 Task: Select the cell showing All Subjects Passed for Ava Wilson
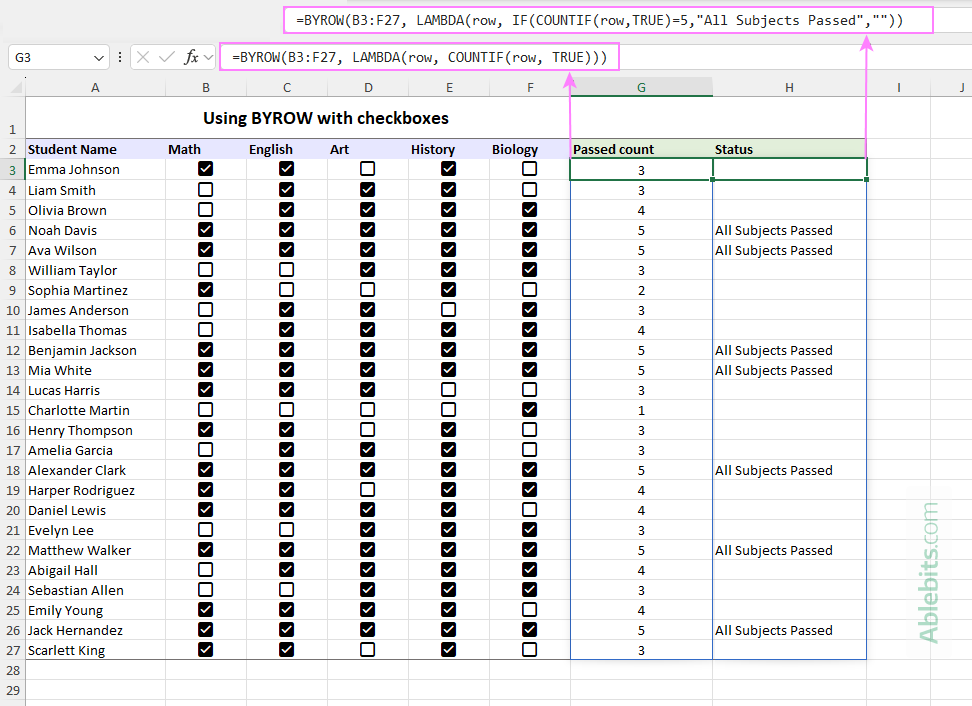coord(789,250)
